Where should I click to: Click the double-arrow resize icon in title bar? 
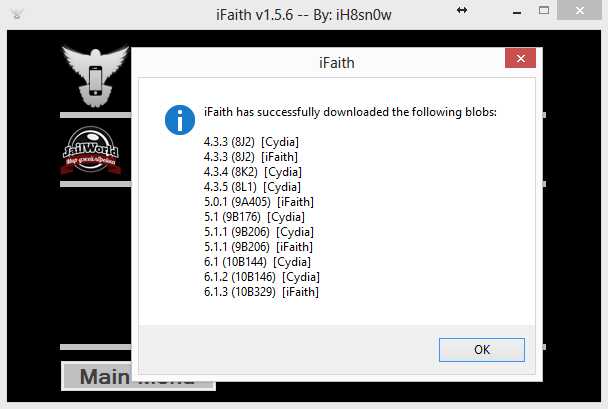[461, 10]
